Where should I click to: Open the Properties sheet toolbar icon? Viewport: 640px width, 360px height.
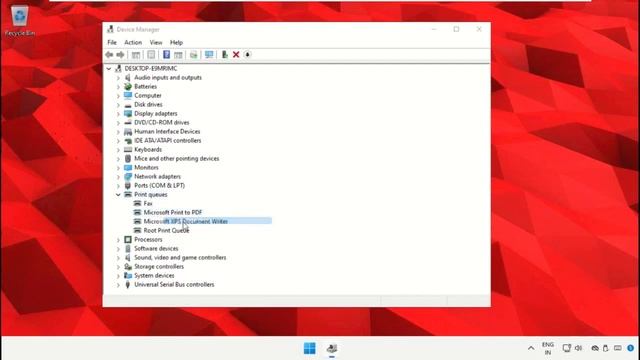[151, 55]
